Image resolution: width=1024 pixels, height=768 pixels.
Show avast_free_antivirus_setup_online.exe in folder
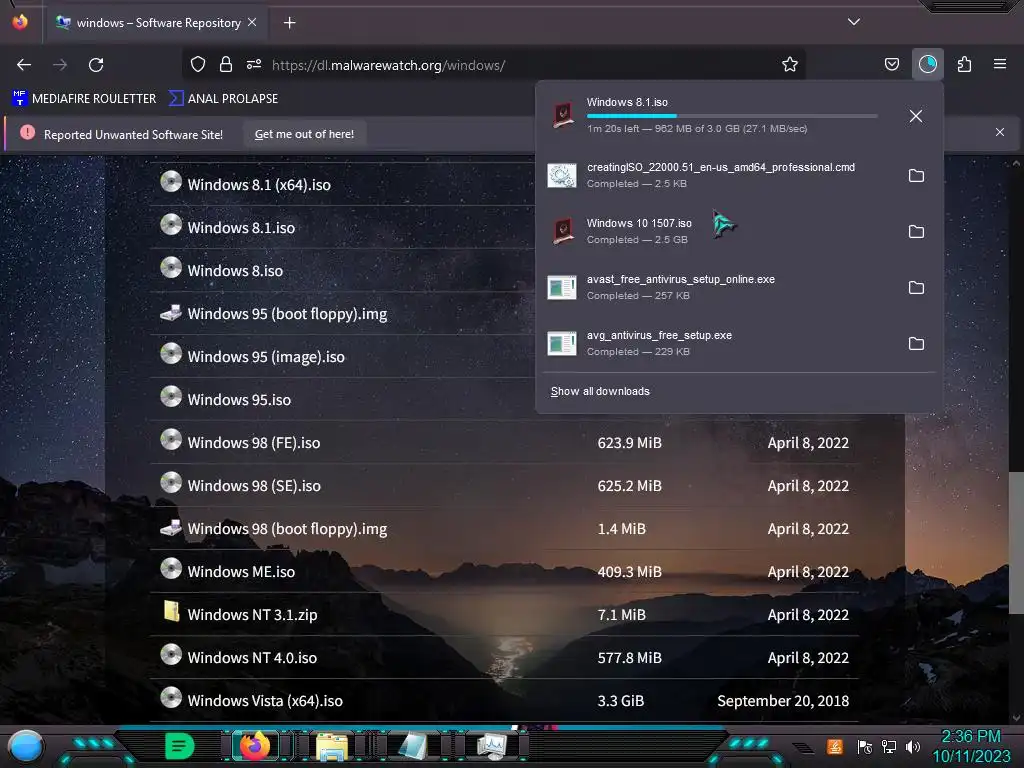pos(916,288)
